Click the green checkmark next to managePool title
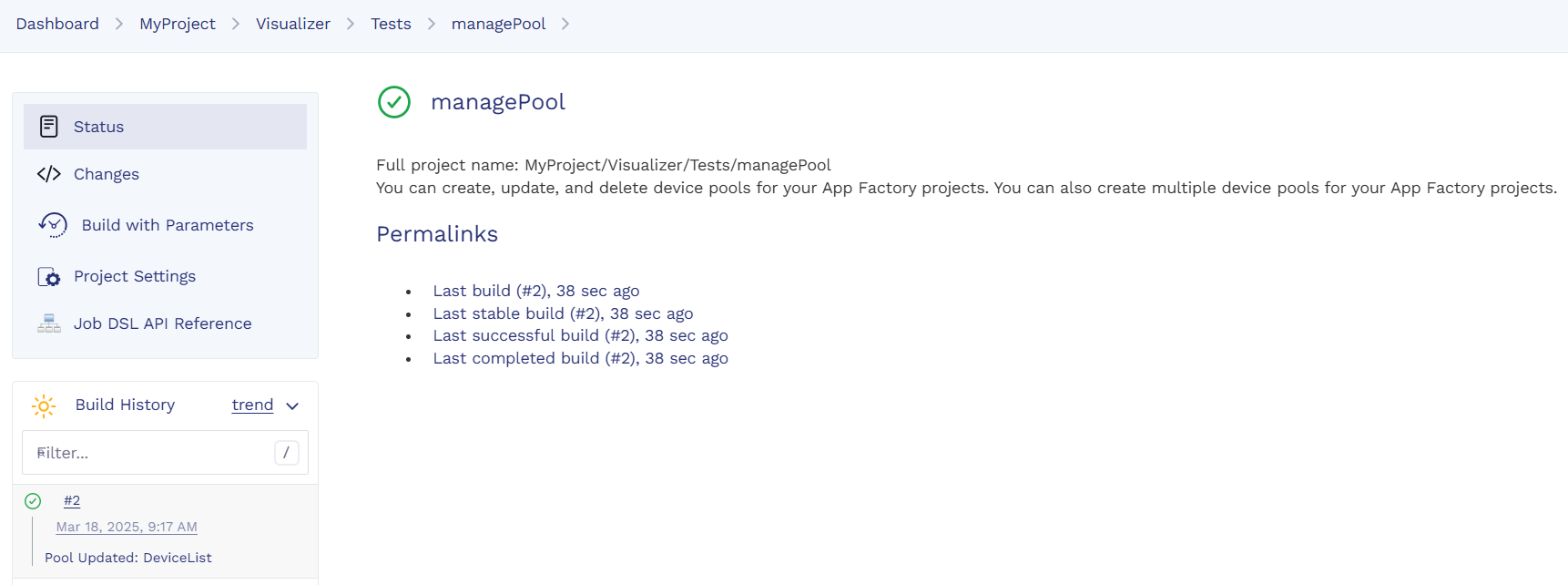 point(394,102)
